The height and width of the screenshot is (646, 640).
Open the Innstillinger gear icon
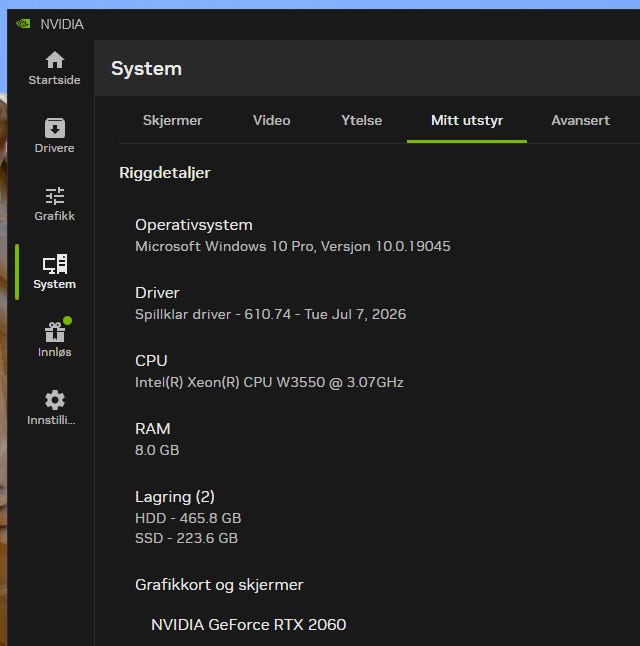pyautogui.click(x=54, y=400)
